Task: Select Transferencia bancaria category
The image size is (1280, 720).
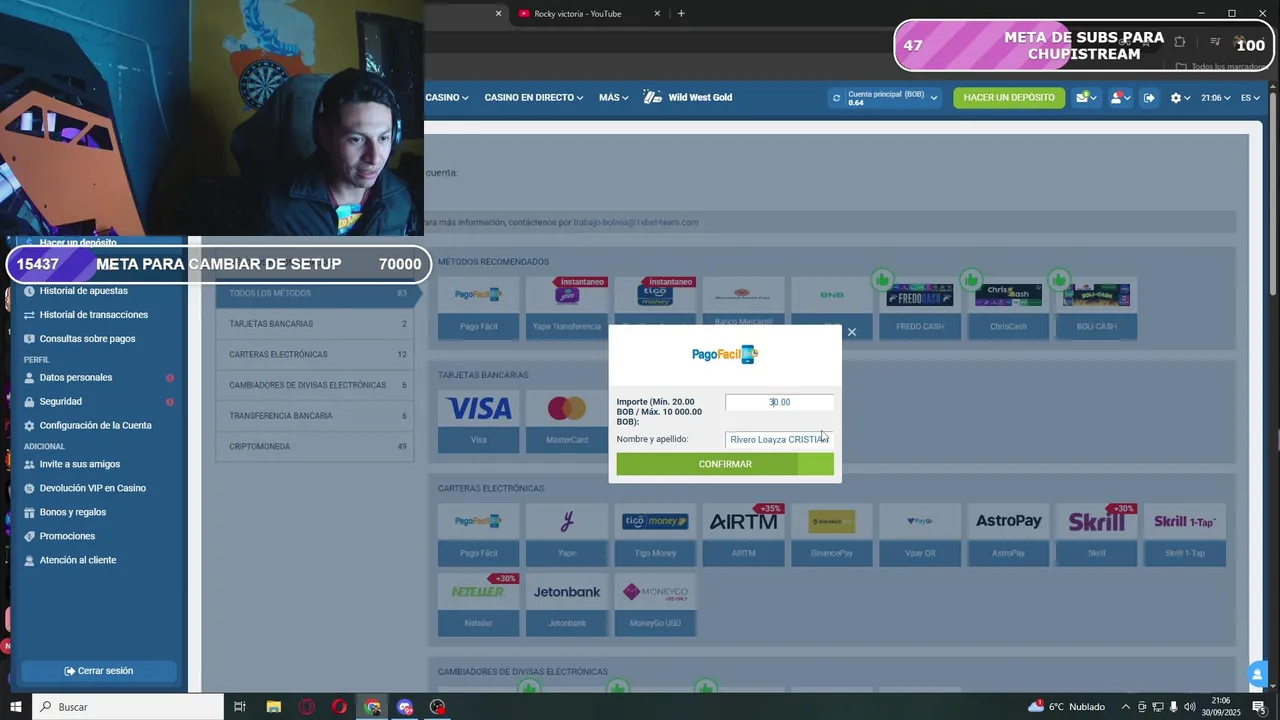Action: [315, 416]
